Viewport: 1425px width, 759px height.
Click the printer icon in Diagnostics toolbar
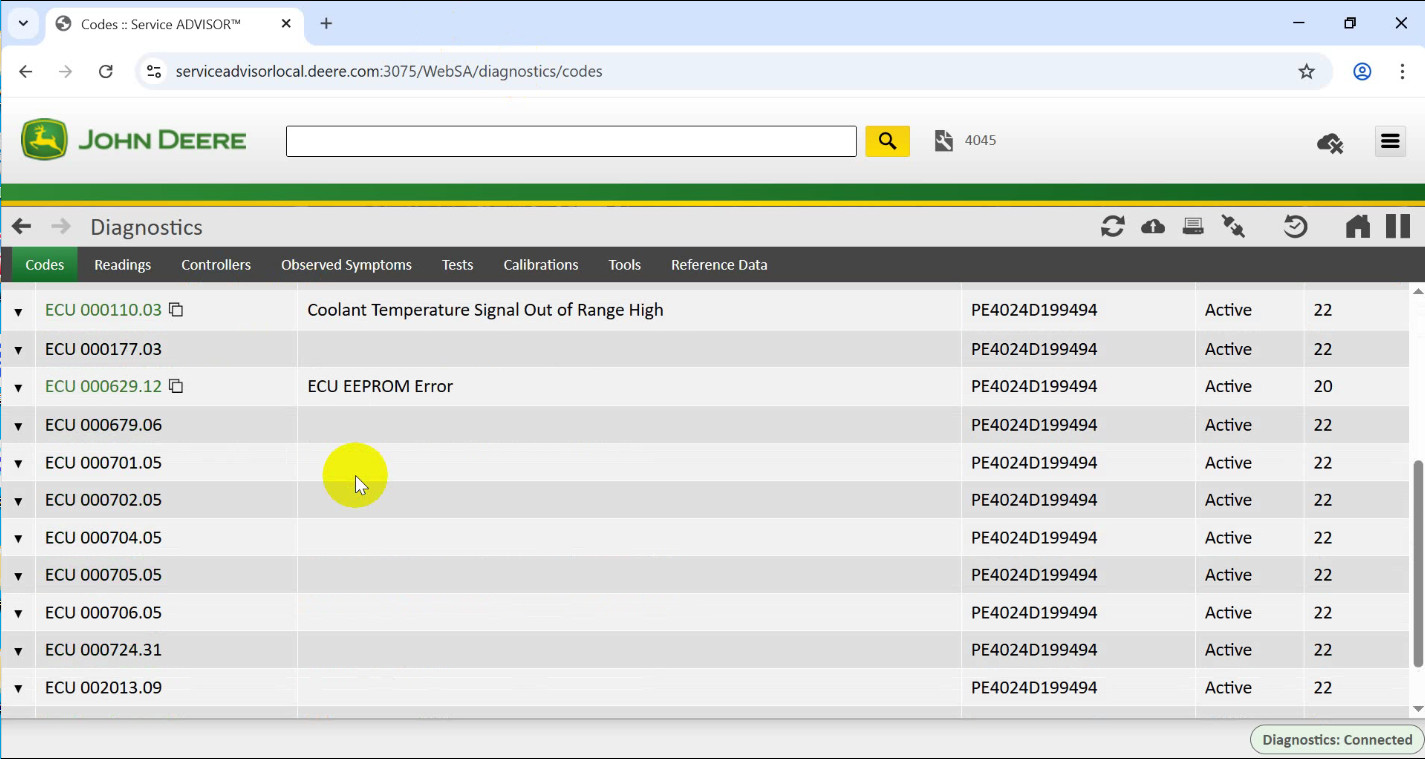click(1192, 227)
